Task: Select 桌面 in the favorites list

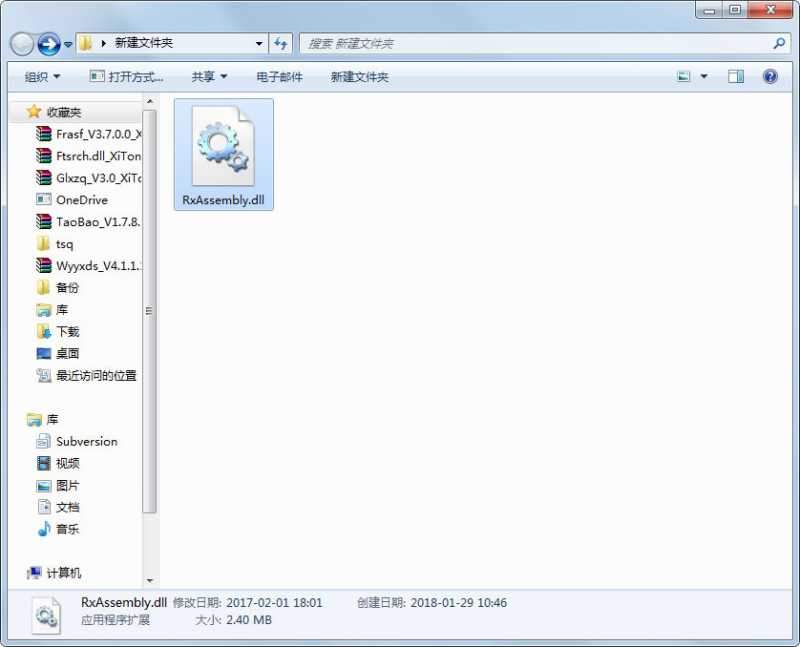Action: coord(68,353)
